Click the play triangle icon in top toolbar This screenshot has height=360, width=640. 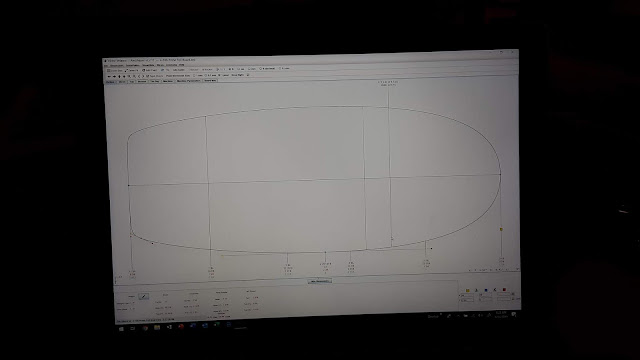pyautogui.click(x=218, y=69)
